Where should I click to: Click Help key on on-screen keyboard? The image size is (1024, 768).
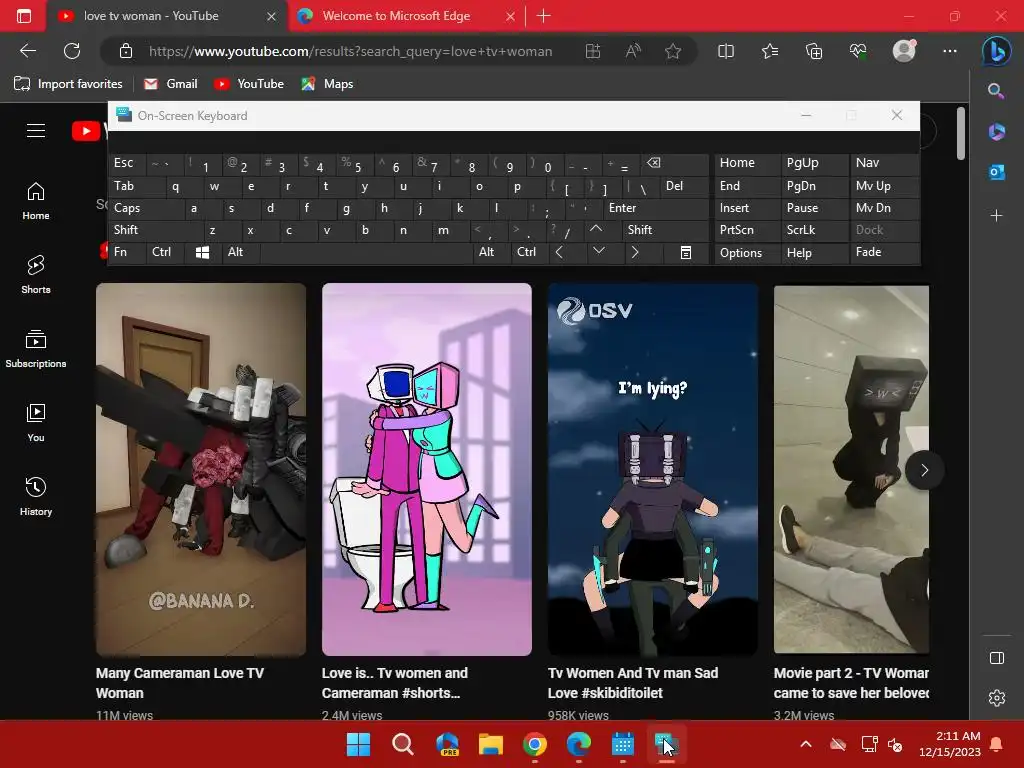[814, 252]
